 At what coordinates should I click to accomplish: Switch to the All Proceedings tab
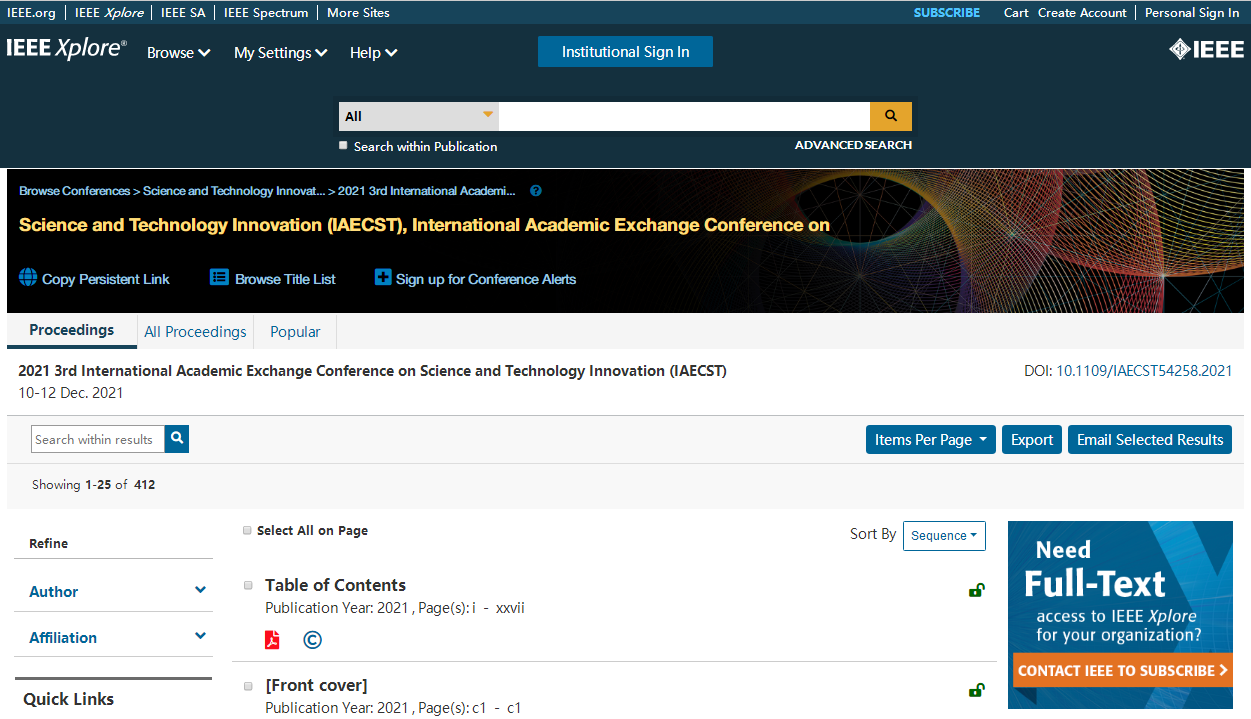195,332
